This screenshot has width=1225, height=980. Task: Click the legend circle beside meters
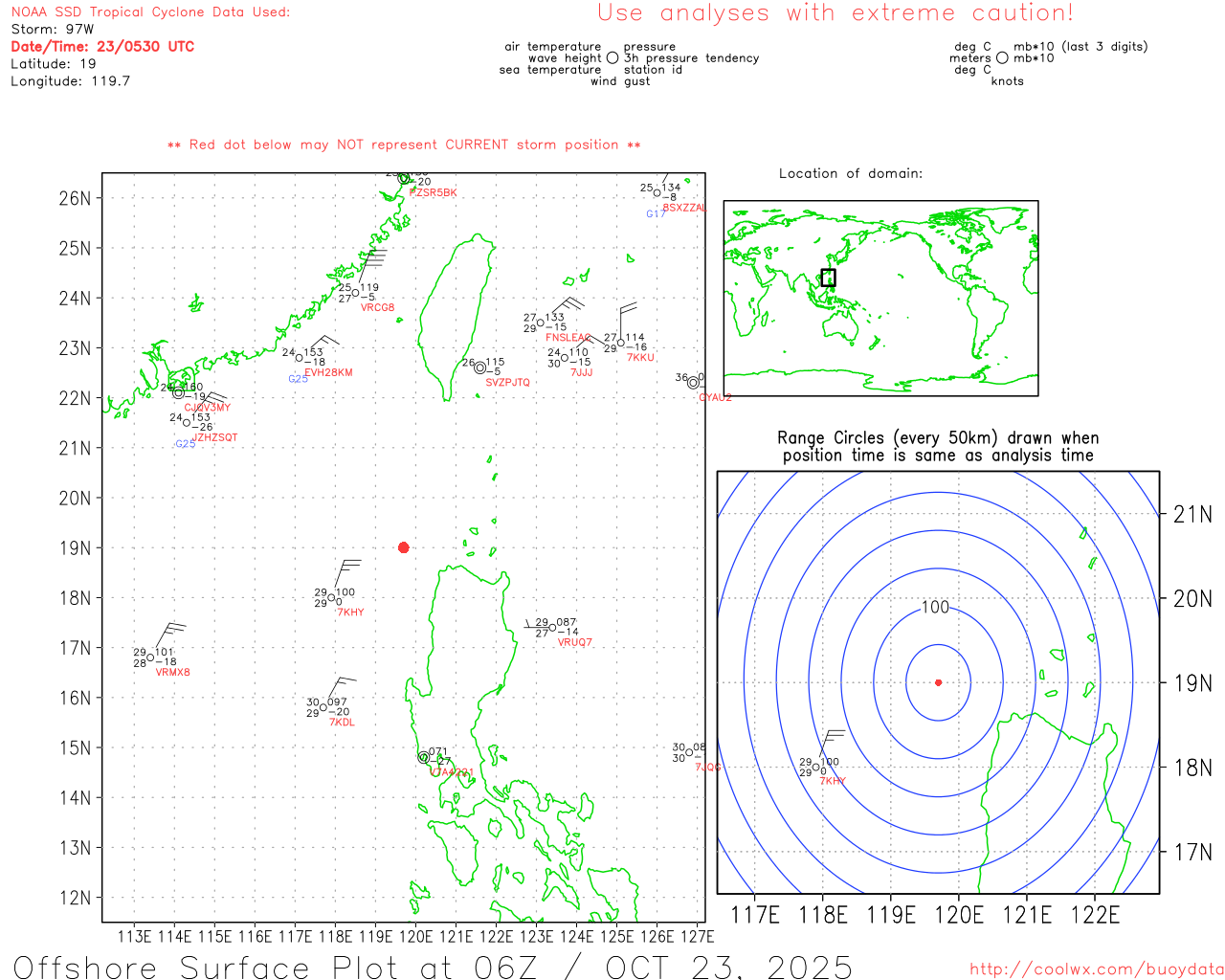click(x=1002, y=58)
